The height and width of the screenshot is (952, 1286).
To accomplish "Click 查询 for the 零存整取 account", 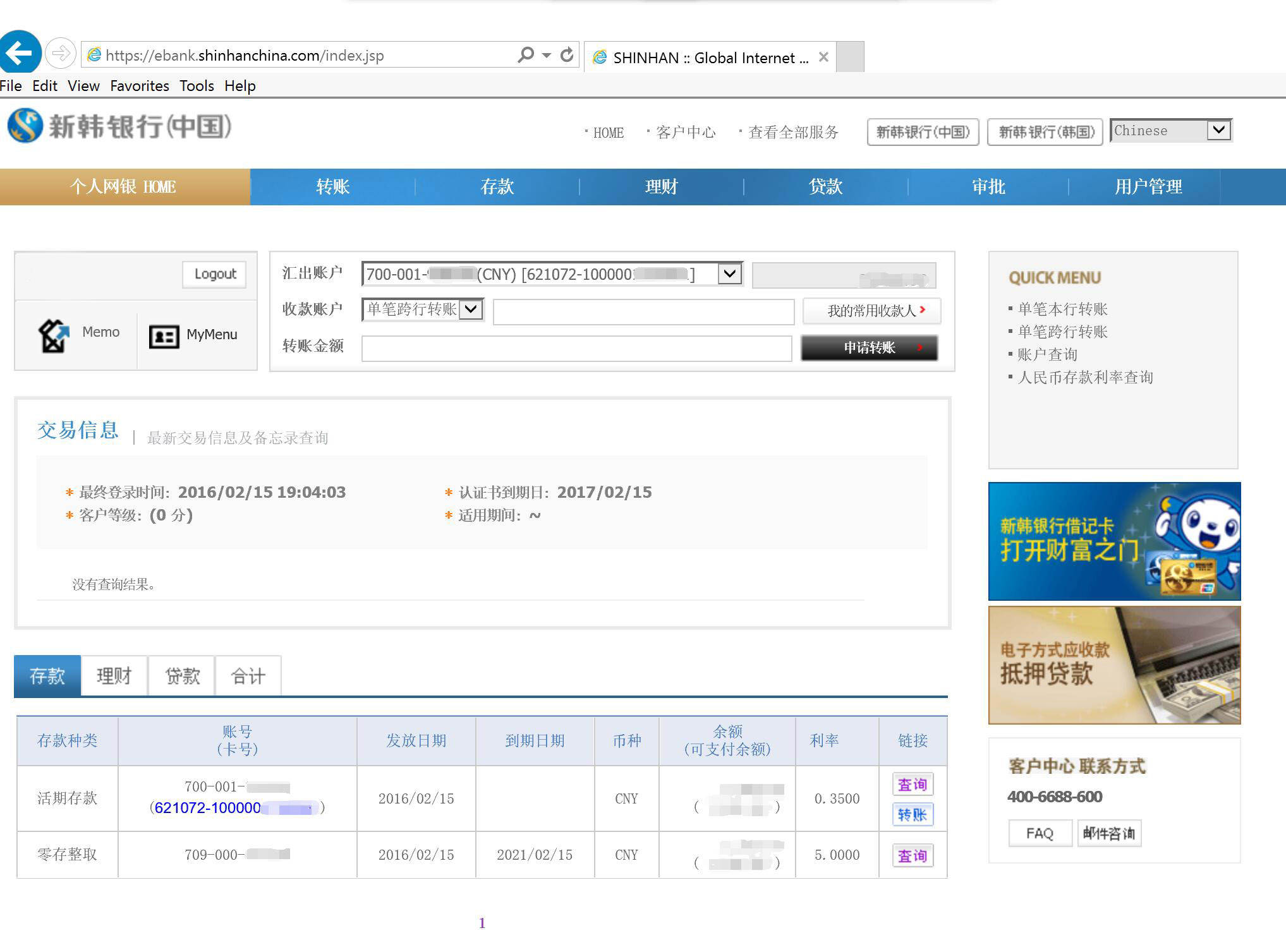I will tap(912, 856).
